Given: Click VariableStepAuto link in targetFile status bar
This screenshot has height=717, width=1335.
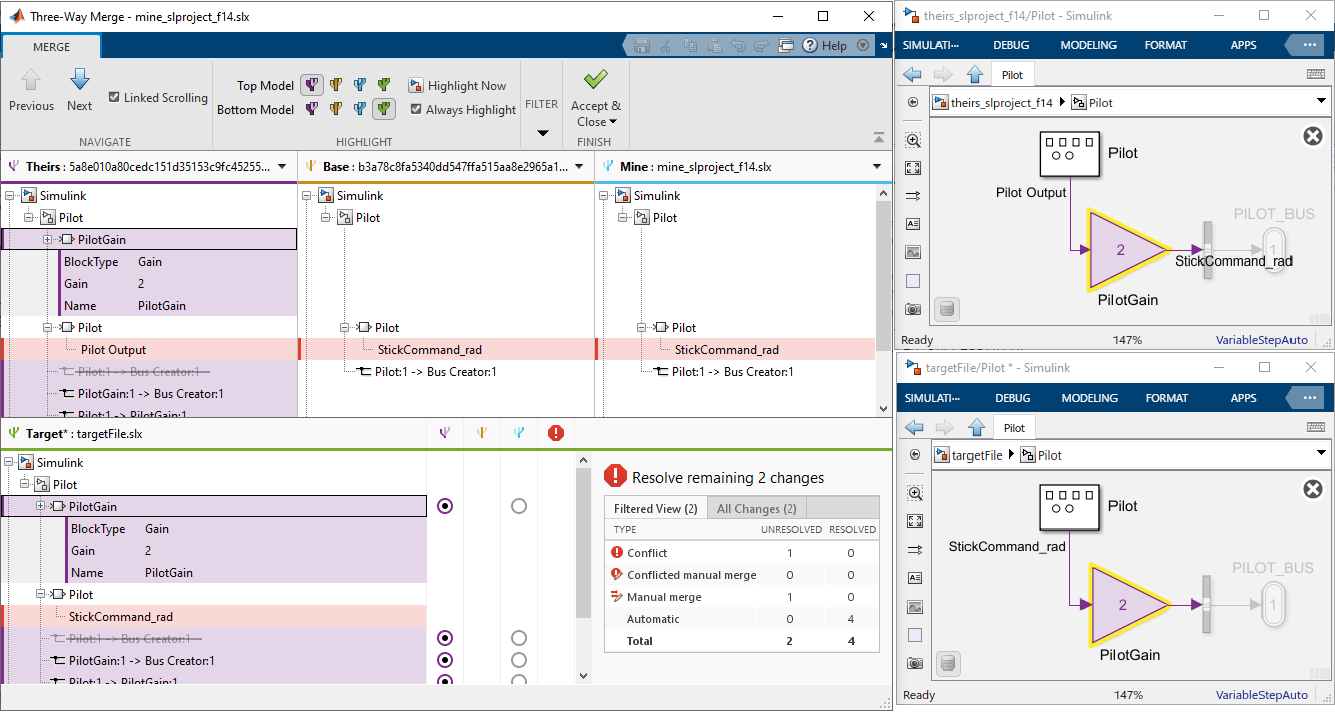Looking at the screenshot, I should coord(1261,695).
